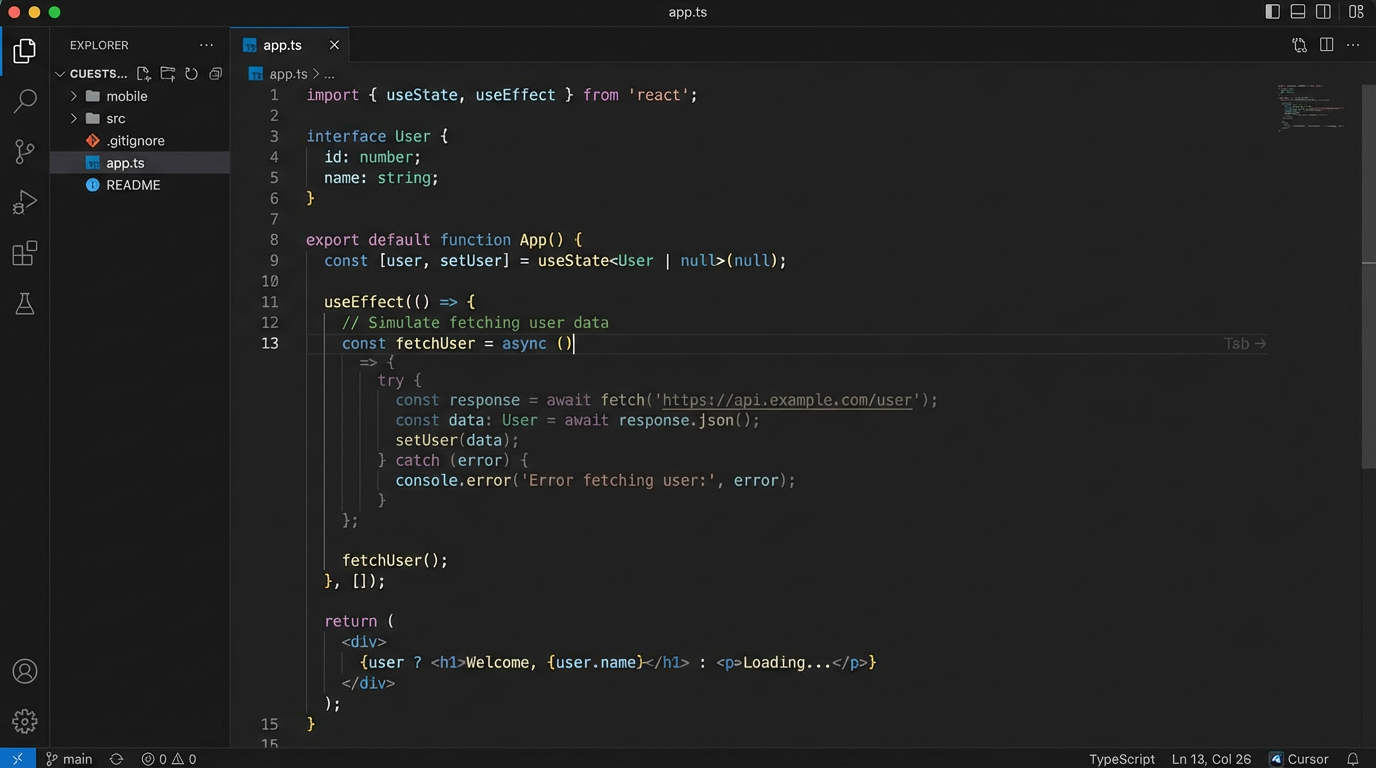Open the Search view in activity bar
The height and width of the screenshot is (768, 1376).
[x=25, y=101]
